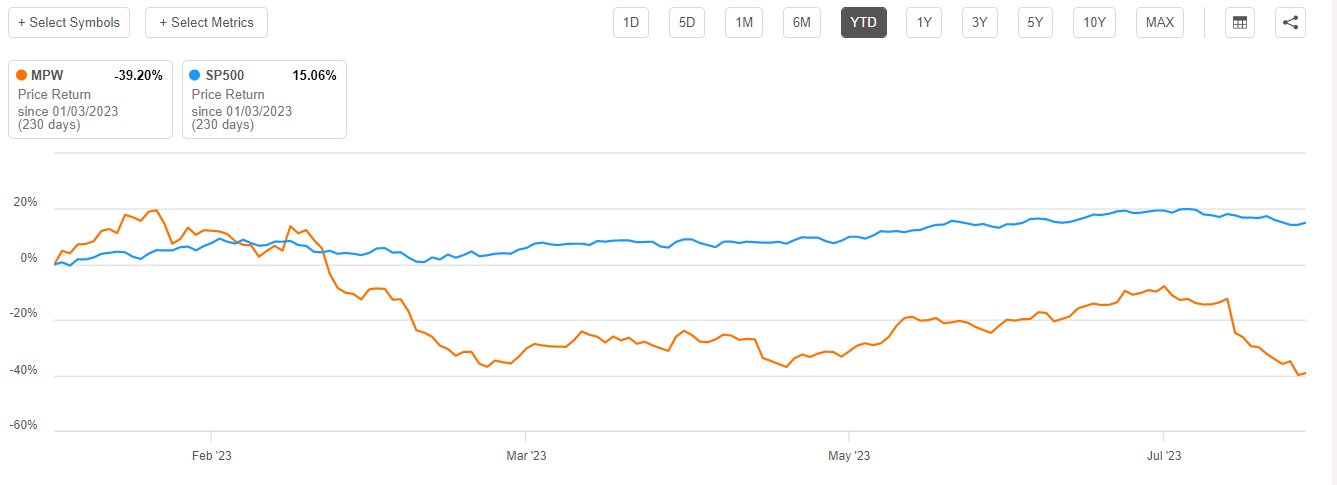Pick the 10Y range button
The height and width of the screenshot is (485, 1337).
[1094, 22]
